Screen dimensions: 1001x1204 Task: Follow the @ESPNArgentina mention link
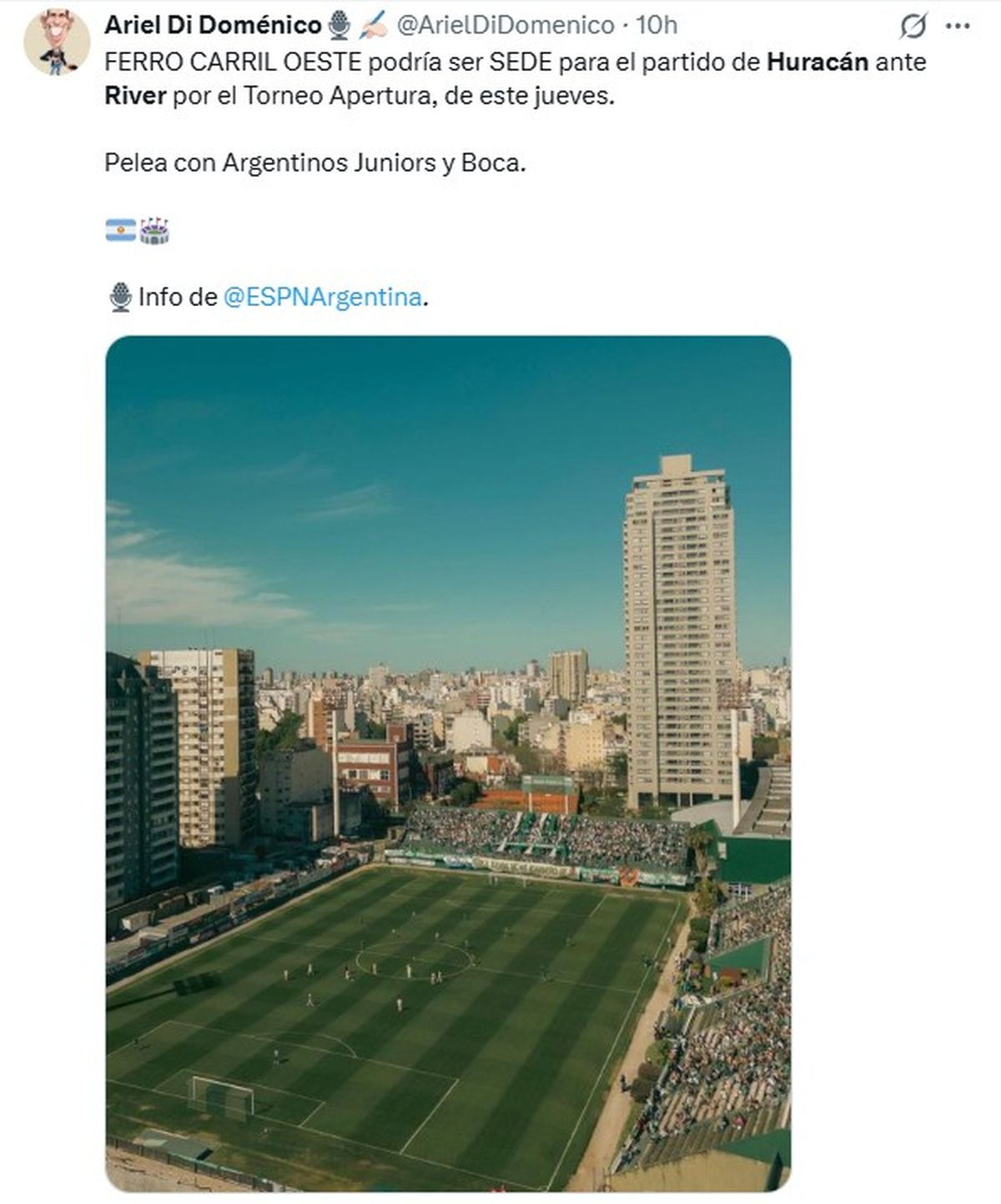click(x=322, y=297)
